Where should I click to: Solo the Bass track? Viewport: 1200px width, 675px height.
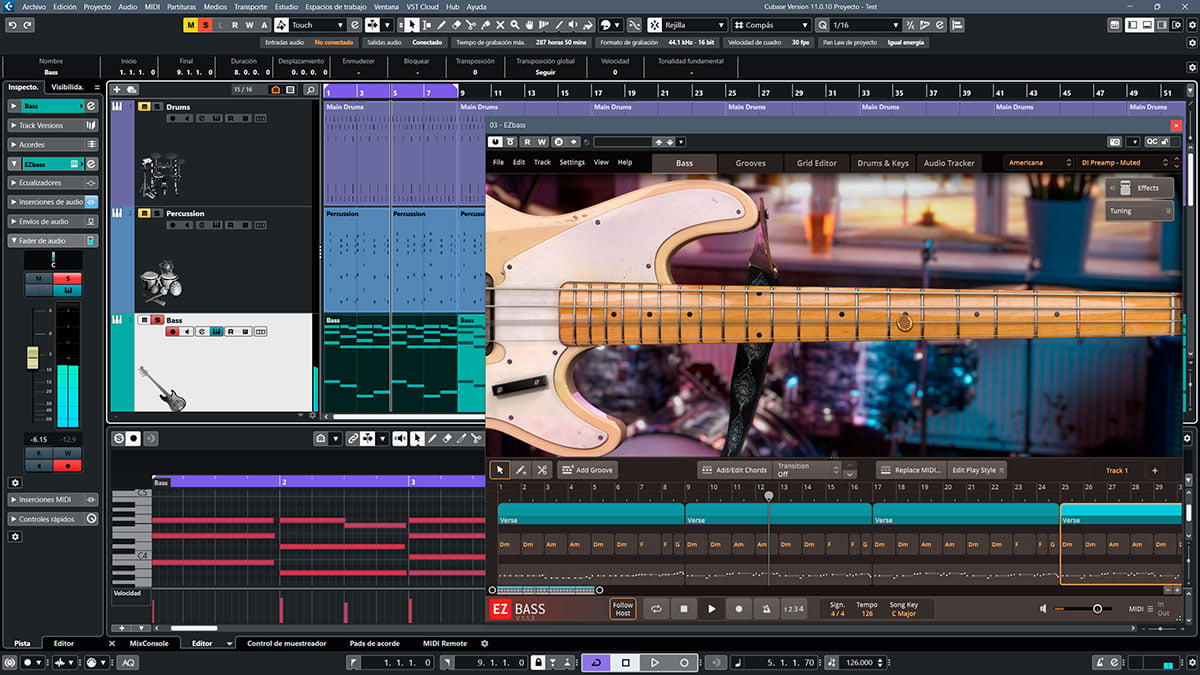(x=156, y=320)
